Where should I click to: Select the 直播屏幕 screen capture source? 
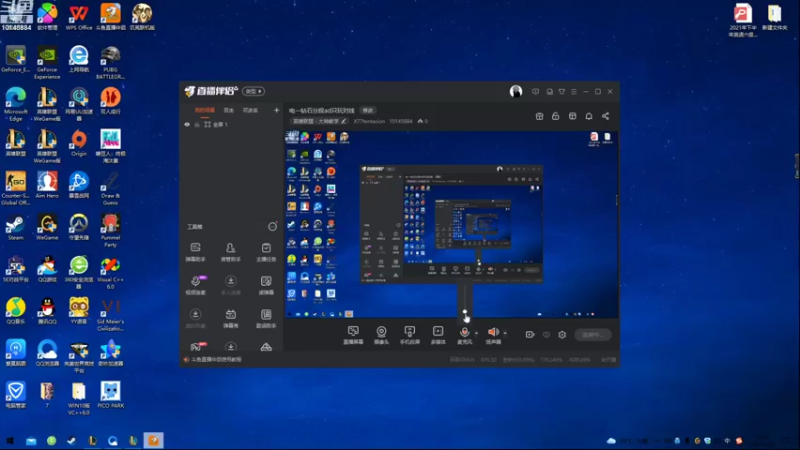(x=353, y=335)
